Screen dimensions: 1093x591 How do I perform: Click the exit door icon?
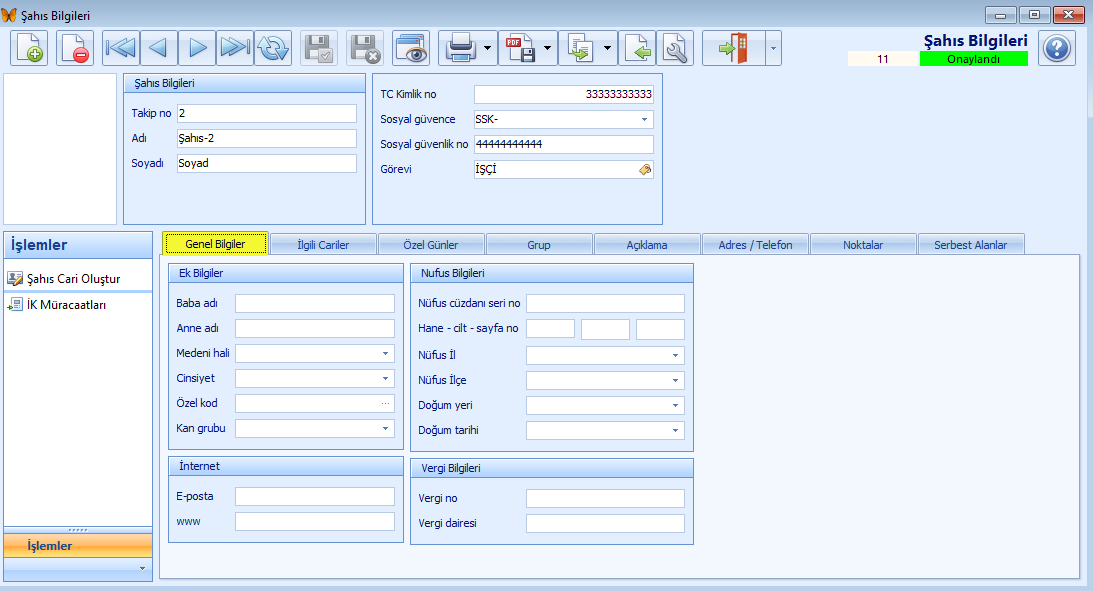[x=733, y=48]
